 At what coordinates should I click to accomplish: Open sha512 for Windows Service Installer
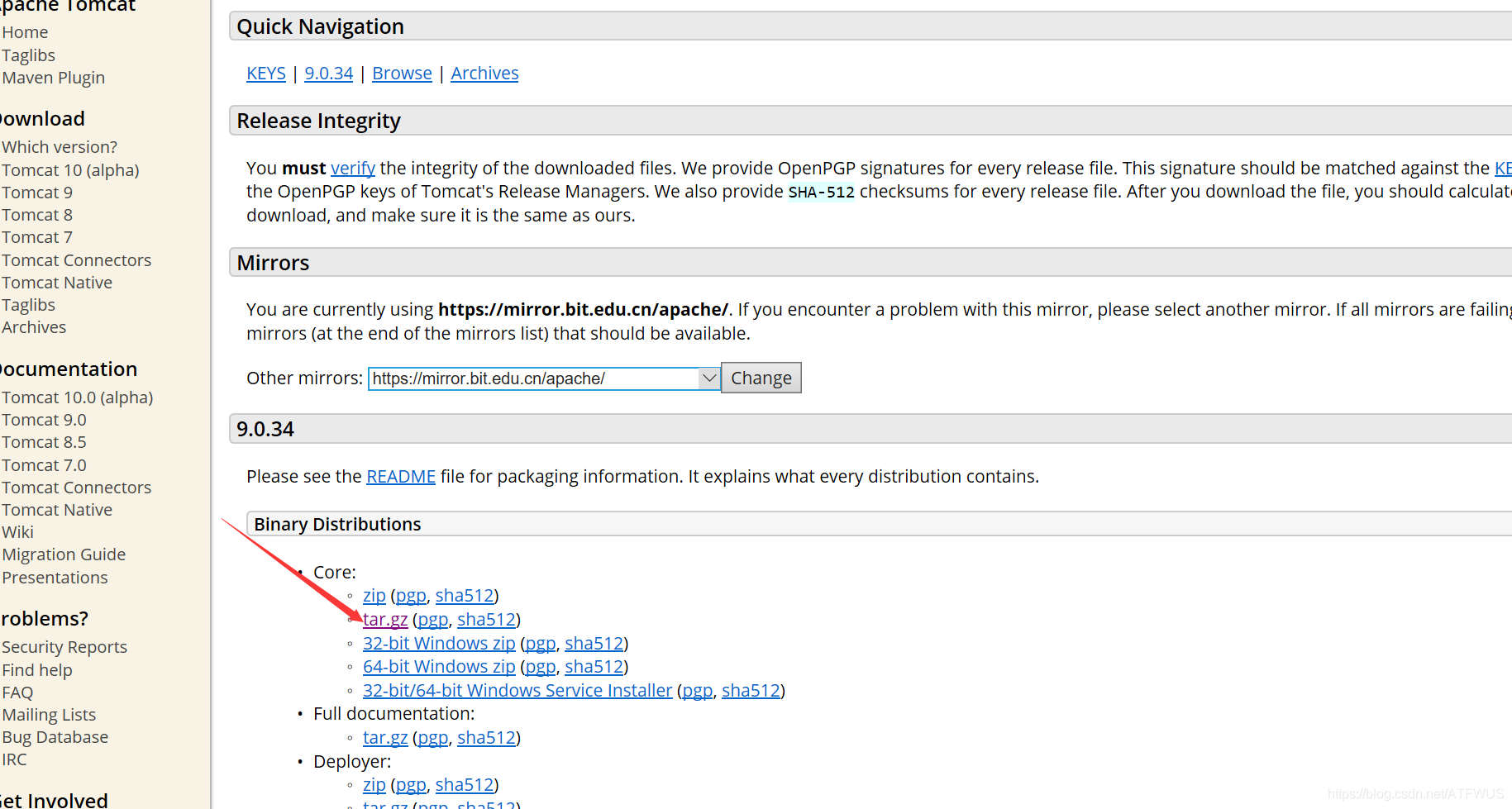(751, 691)
